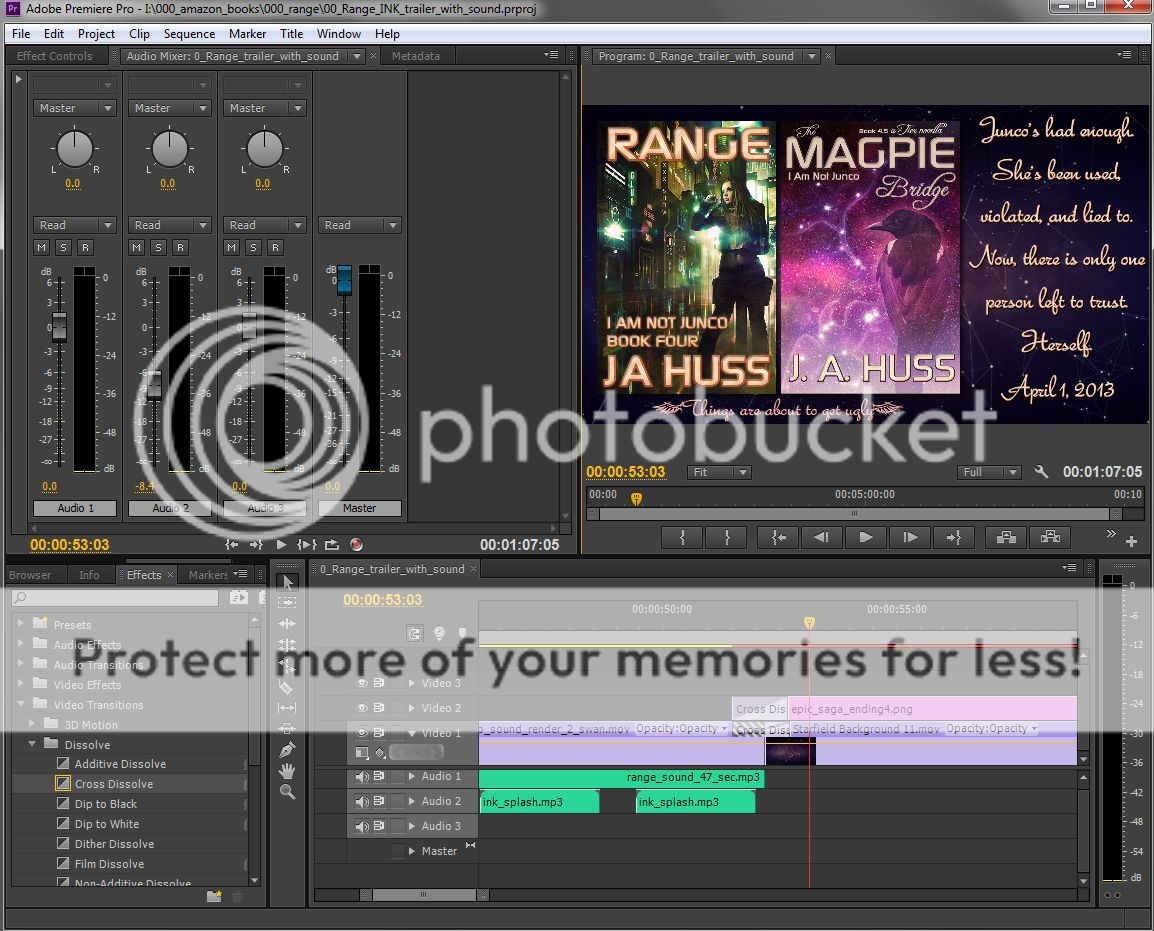Click the record button in Audio Mixer
The width and height of the screenshot is (1154, 931).
coord(356,545)
